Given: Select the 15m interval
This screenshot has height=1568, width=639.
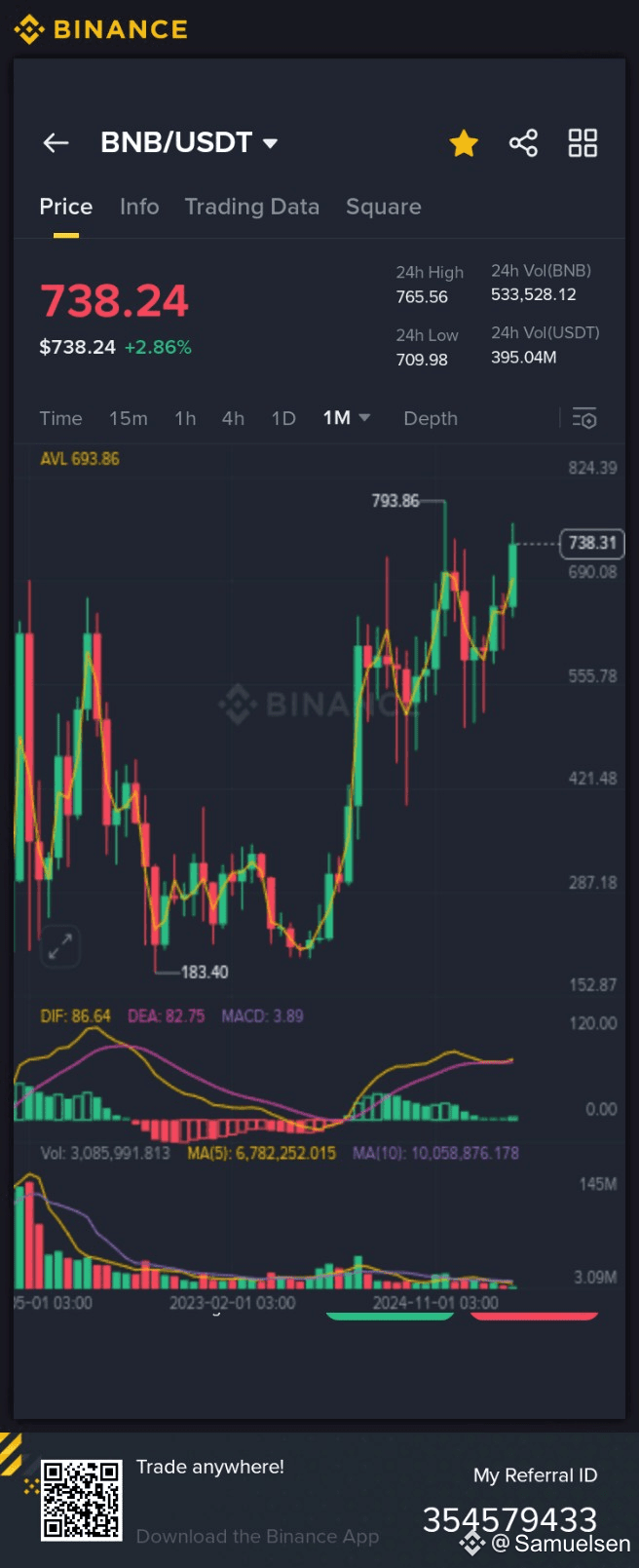Looking at the screenshot, I should click(129, 418).
